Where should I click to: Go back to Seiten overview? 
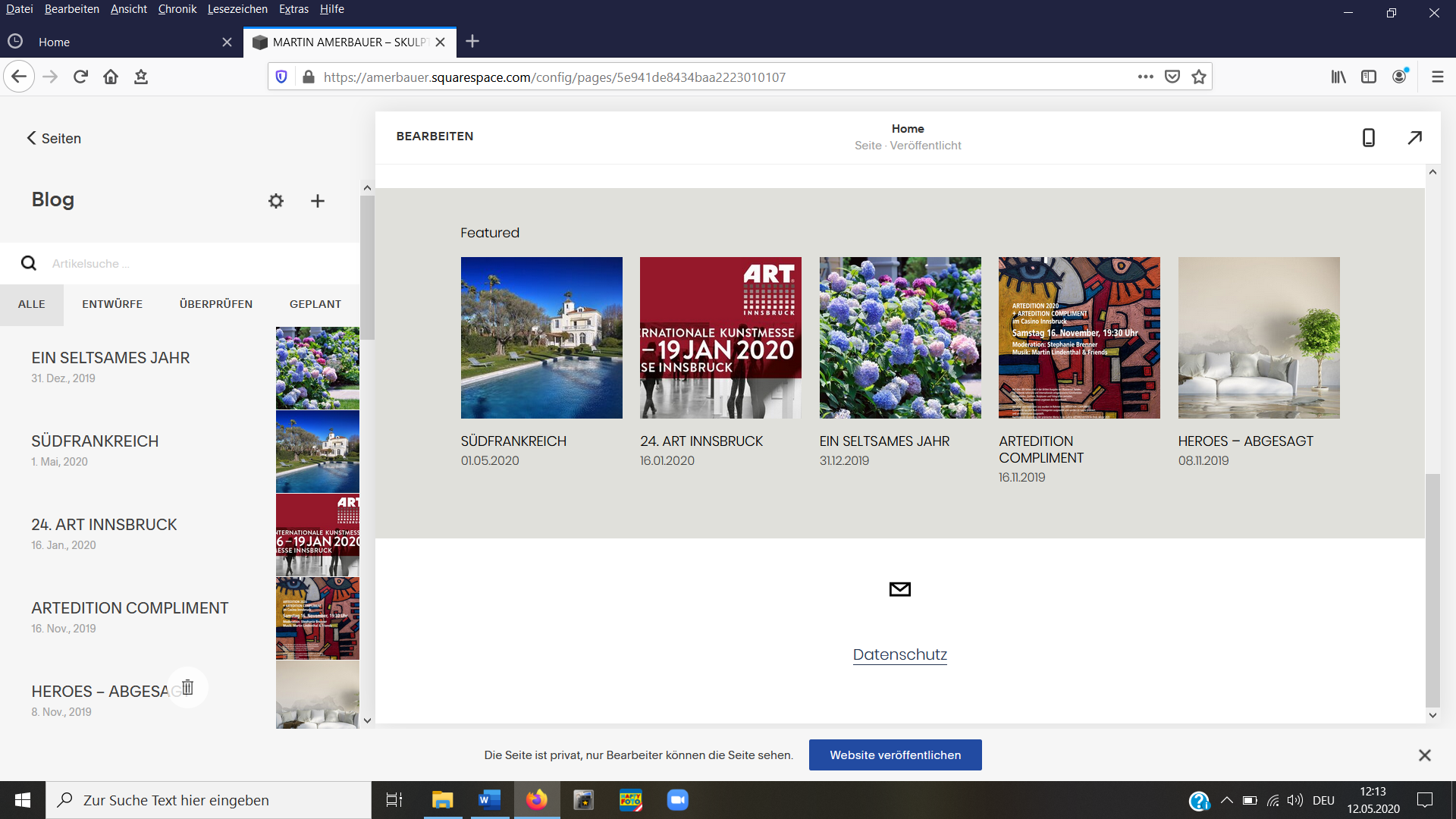pos(52,138)
